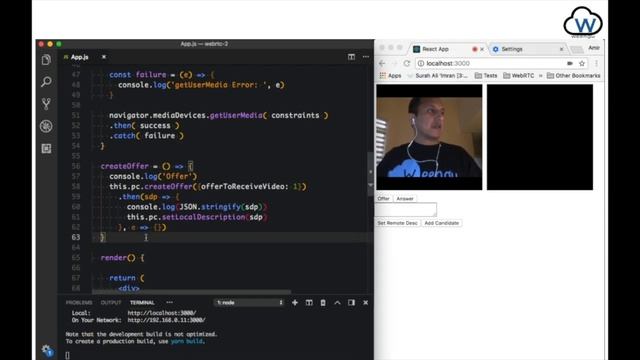
Task: Open the Explorer view in VS Code sidebar
Action: [x=46, y=60]
